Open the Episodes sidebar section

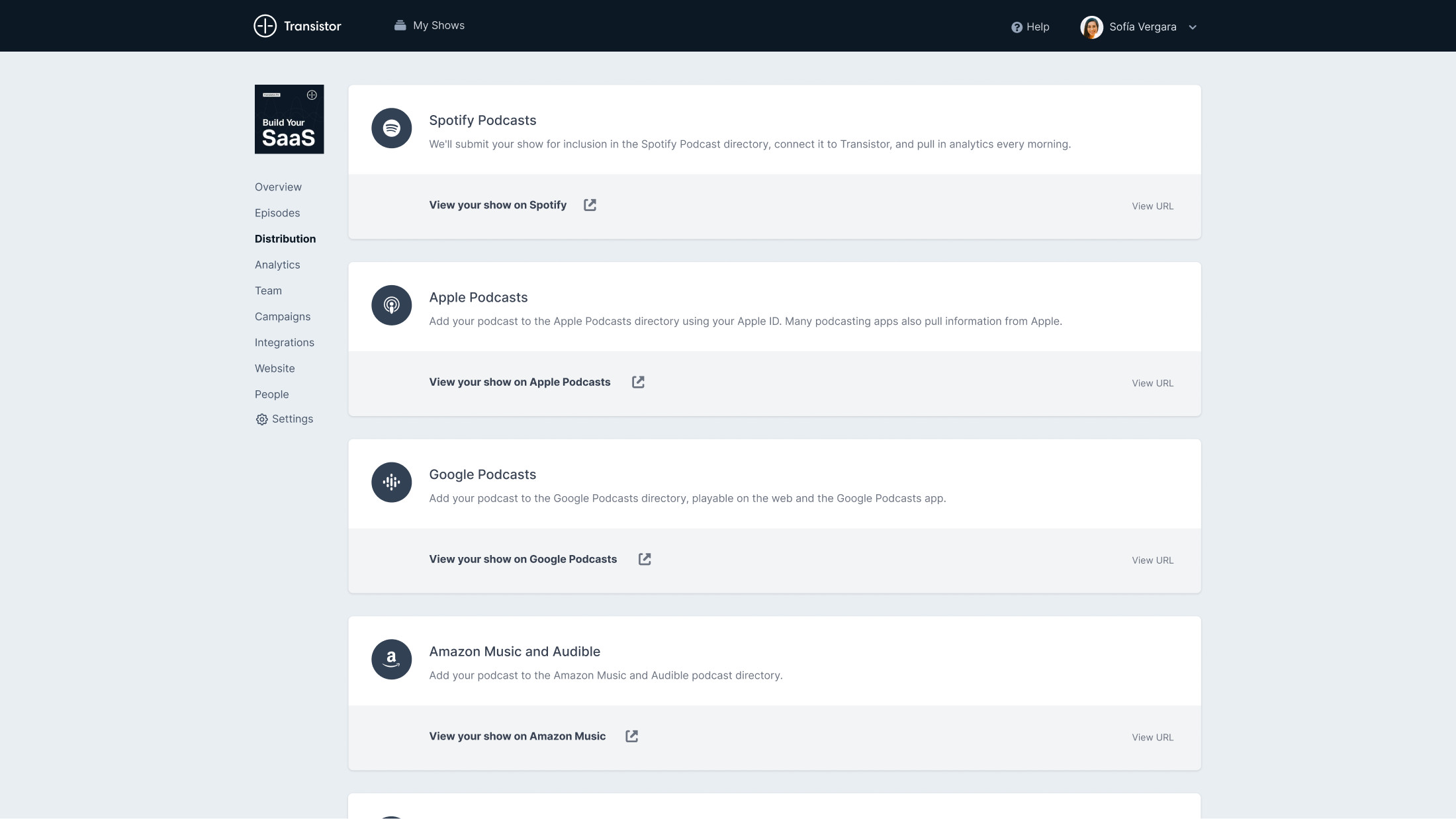[x=277, y=213]
